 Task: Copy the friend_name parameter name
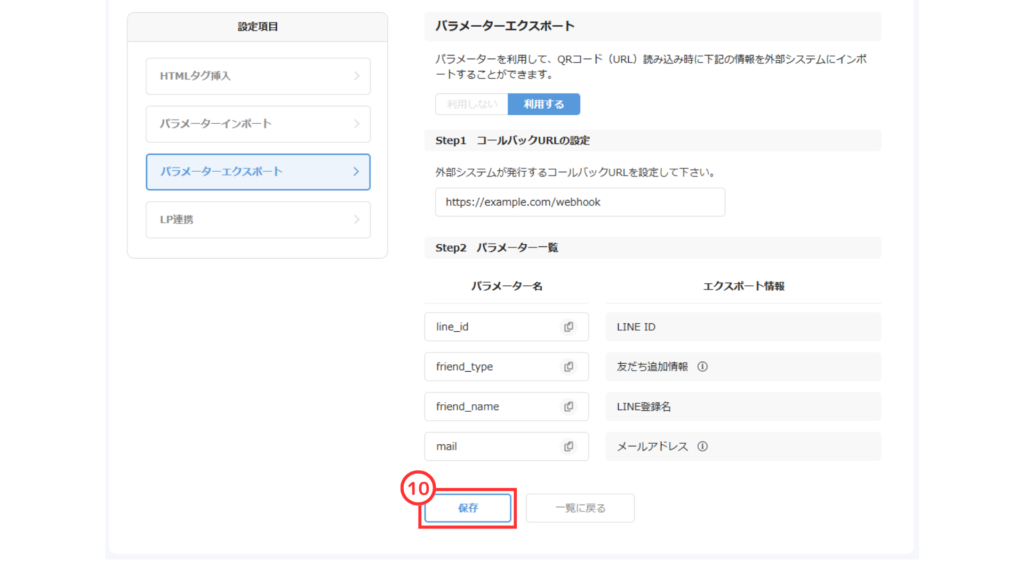coord(568,407)
